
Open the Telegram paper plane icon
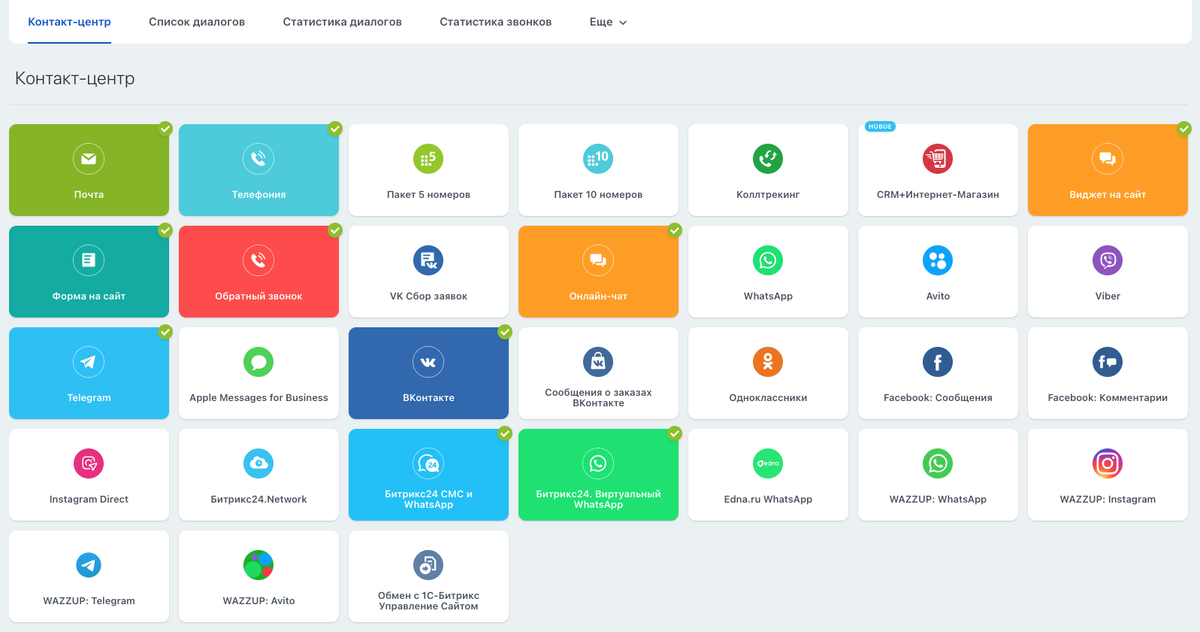pyautogui.click(x=88, y=362)
